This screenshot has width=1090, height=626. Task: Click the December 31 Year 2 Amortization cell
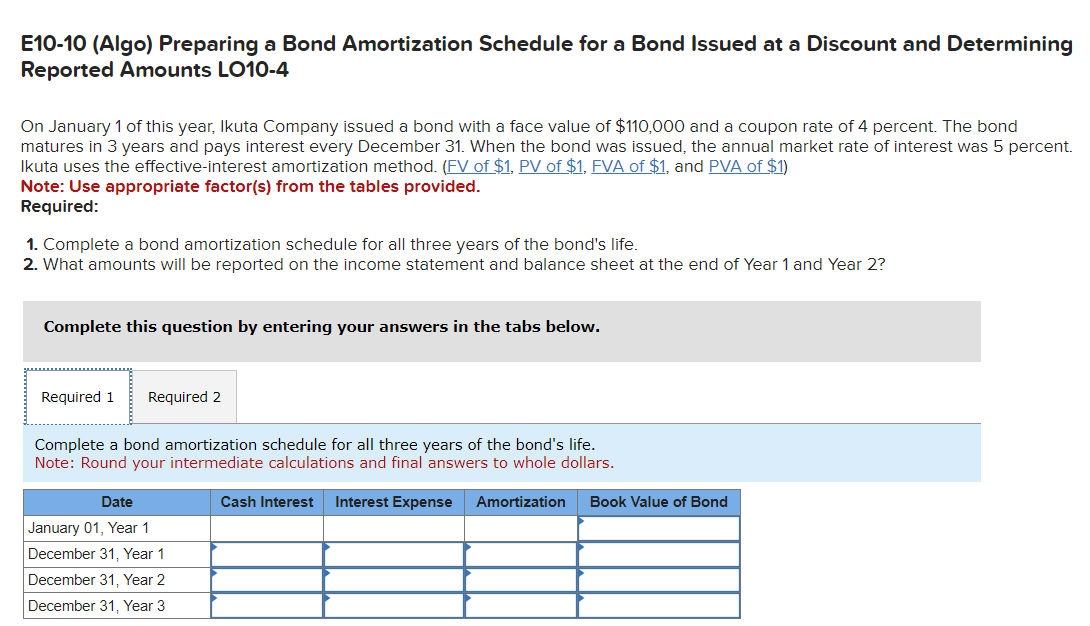(520, 580)
